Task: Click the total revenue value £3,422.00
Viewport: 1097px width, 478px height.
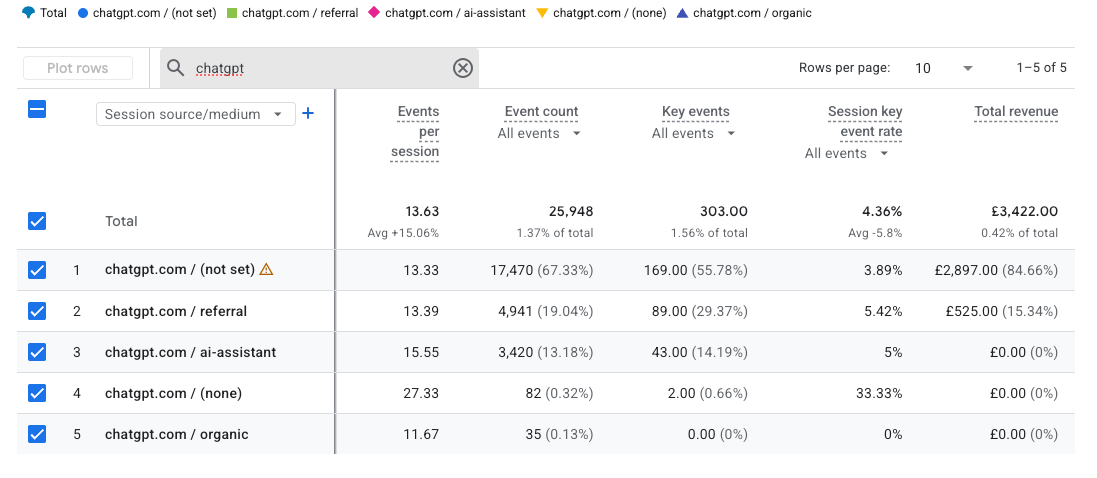Action: [1024, 211]
